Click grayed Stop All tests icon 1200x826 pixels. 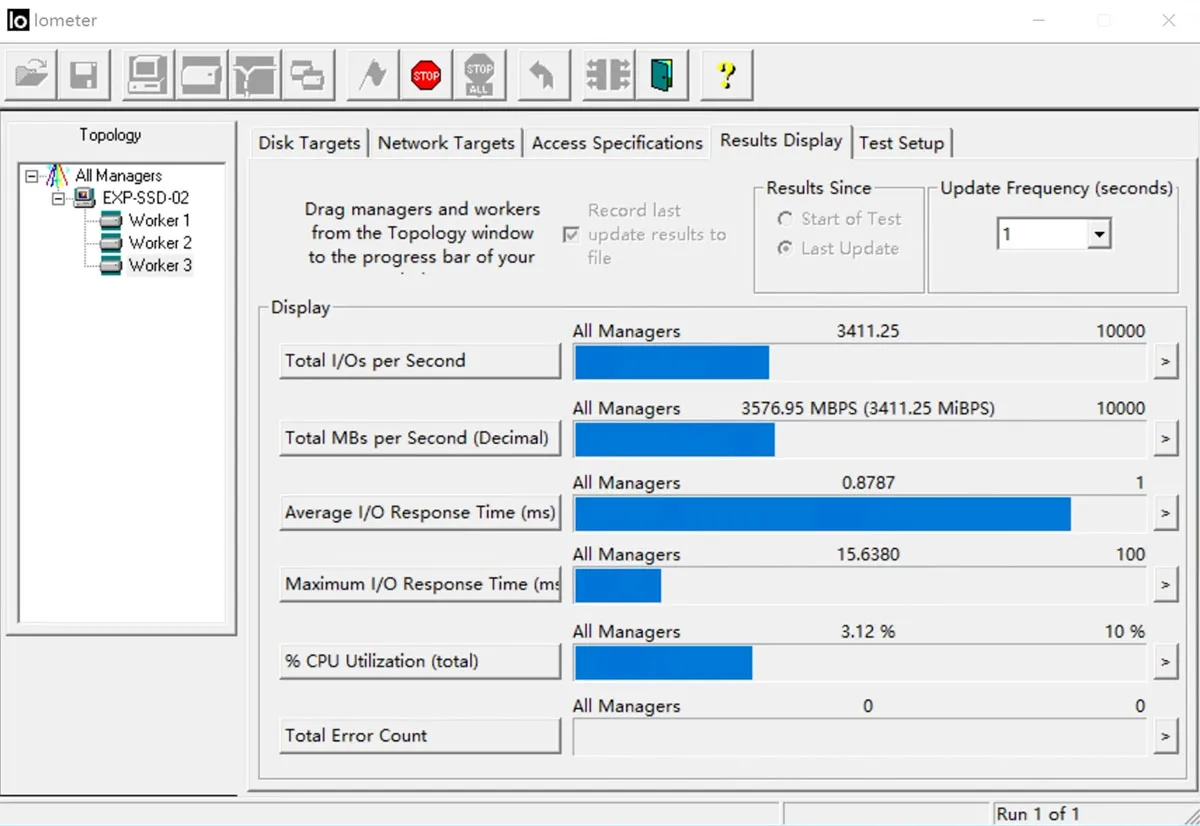pyautogui.click(x=479, y=75)
